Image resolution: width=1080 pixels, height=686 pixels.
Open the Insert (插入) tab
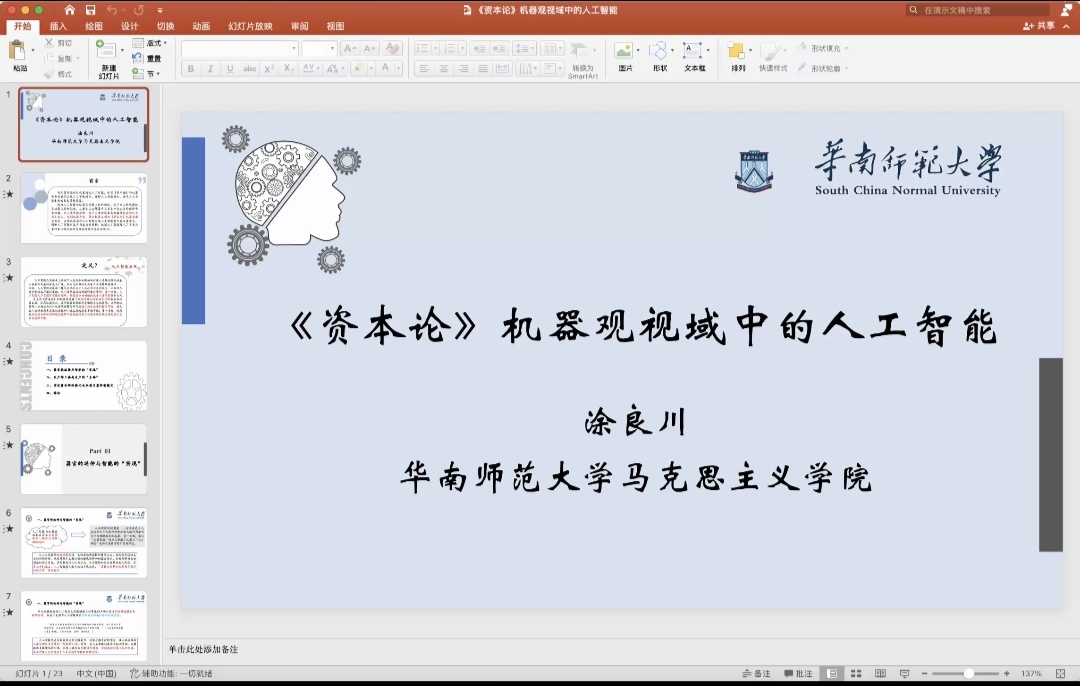coord(58,27)
